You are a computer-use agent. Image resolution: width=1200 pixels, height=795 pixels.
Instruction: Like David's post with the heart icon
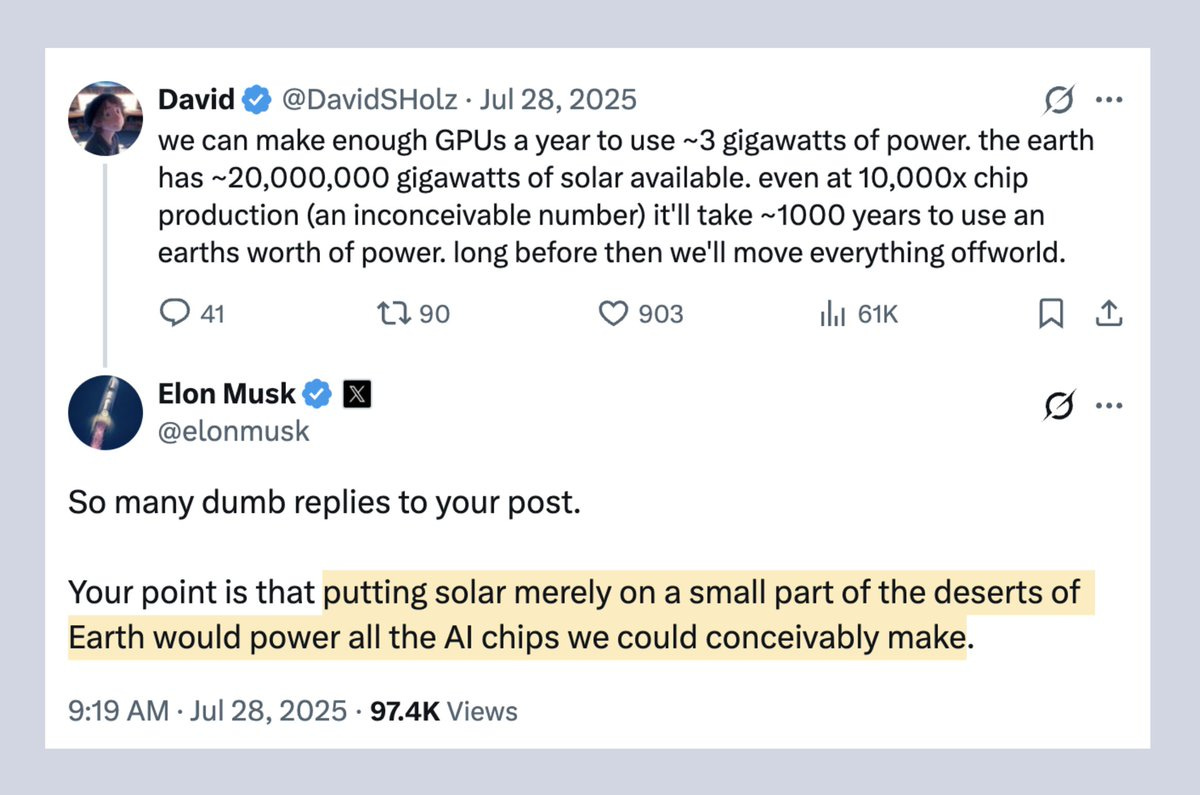615,313
